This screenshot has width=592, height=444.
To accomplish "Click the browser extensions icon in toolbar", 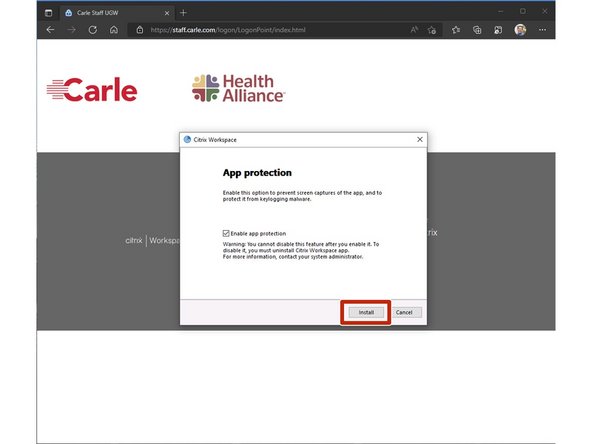I will pyautogui.click(x=498, y=30).
